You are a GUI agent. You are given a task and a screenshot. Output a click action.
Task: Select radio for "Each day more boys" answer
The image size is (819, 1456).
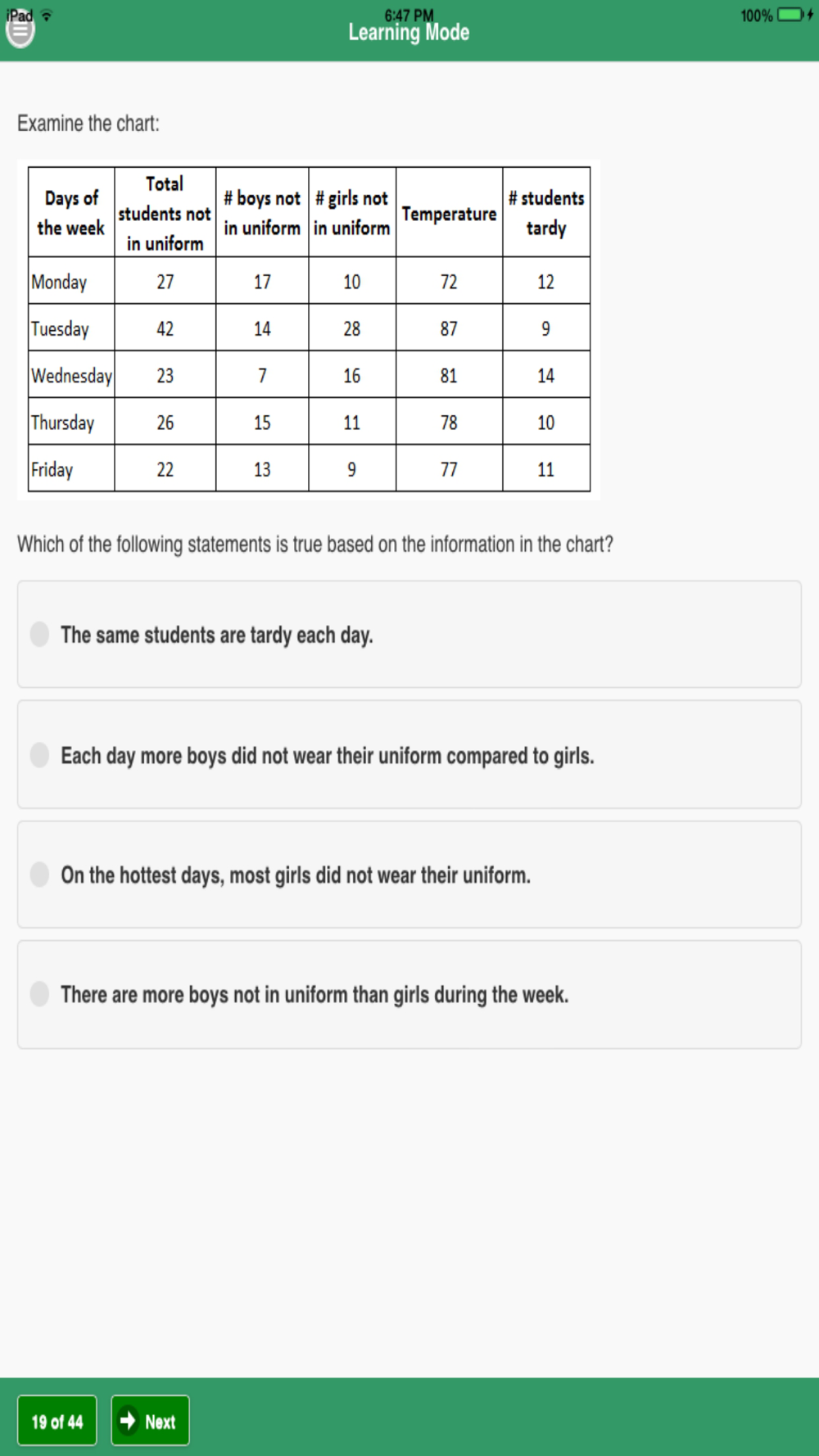tap(39, 754)
